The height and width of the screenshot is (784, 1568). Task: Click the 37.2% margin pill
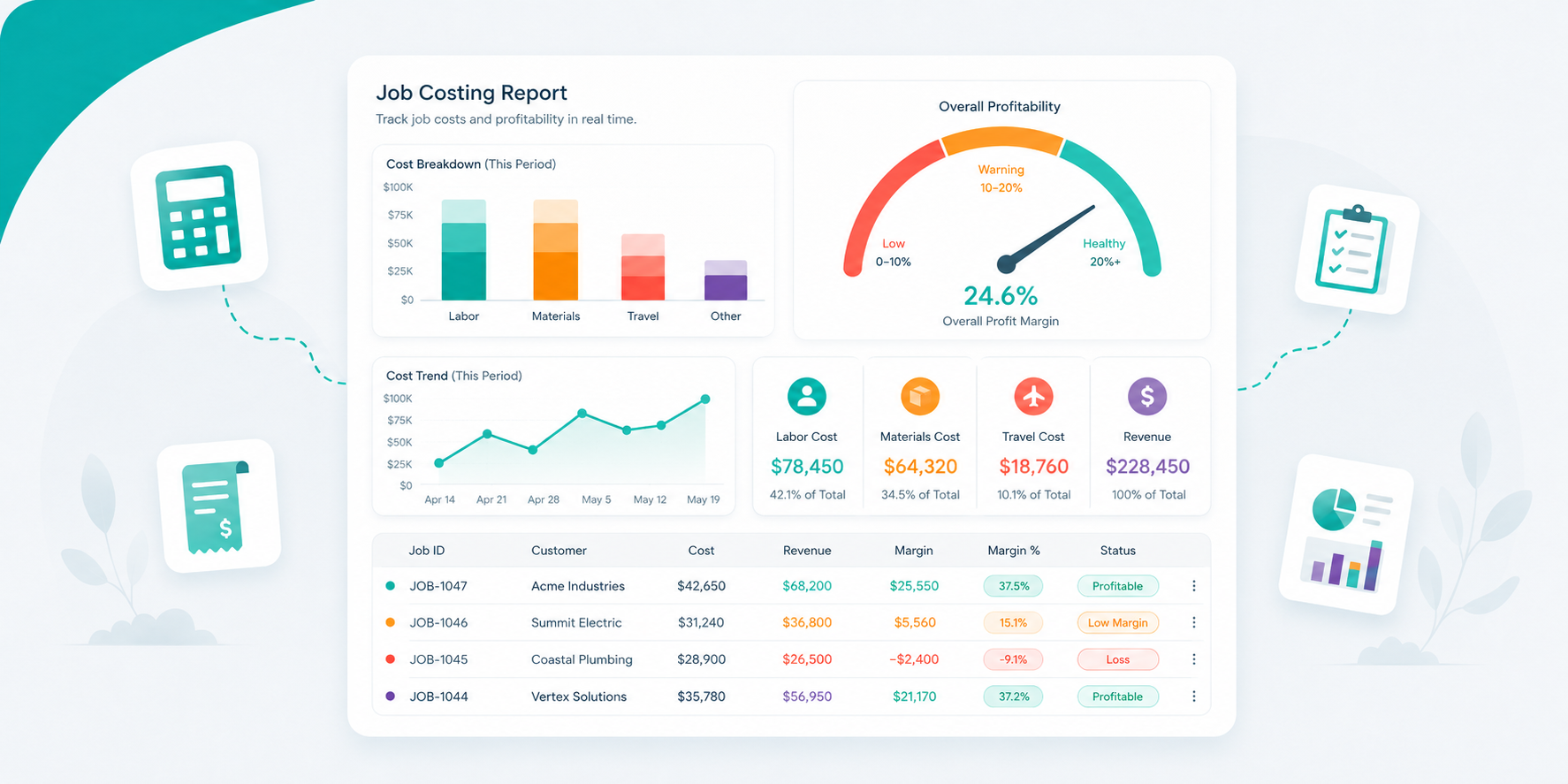[x=1014, y=696]
